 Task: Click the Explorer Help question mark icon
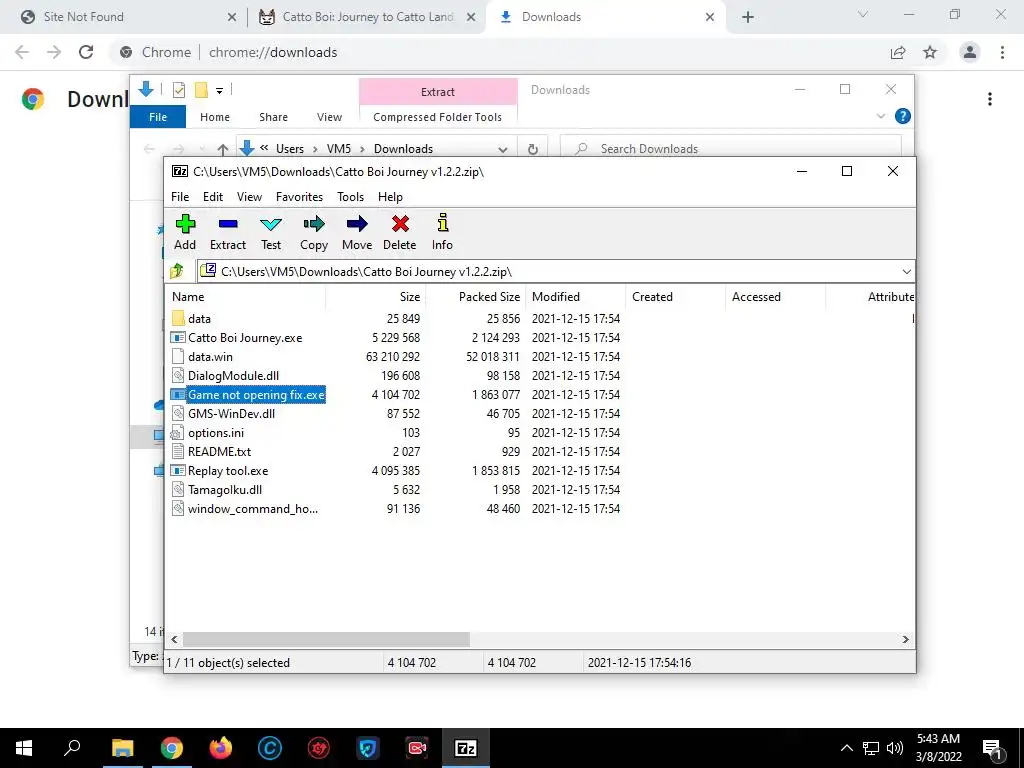903,116
